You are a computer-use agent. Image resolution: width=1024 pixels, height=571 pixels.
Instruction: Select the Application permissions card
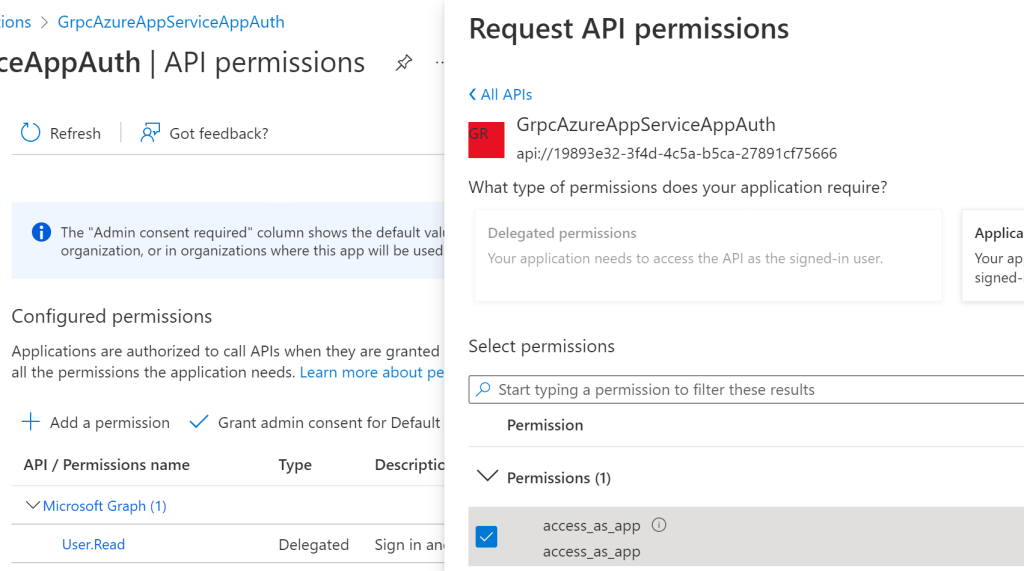(x=995, y=255)
